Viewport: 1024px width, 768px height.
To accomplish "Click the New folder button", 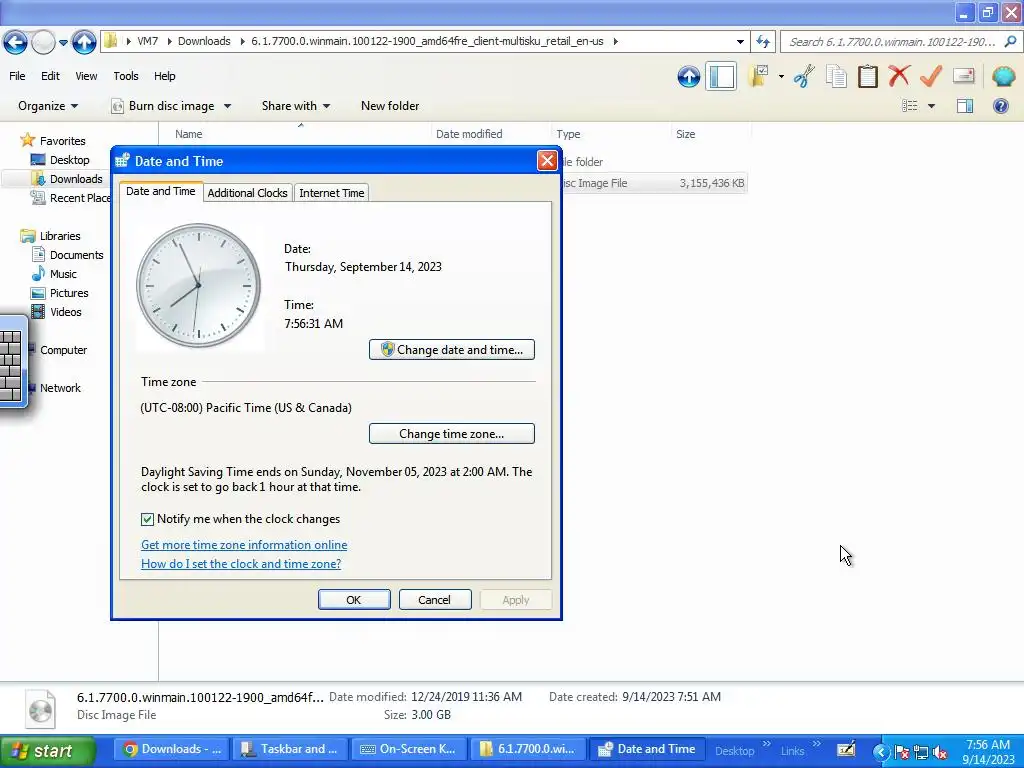I will point(390,106).
